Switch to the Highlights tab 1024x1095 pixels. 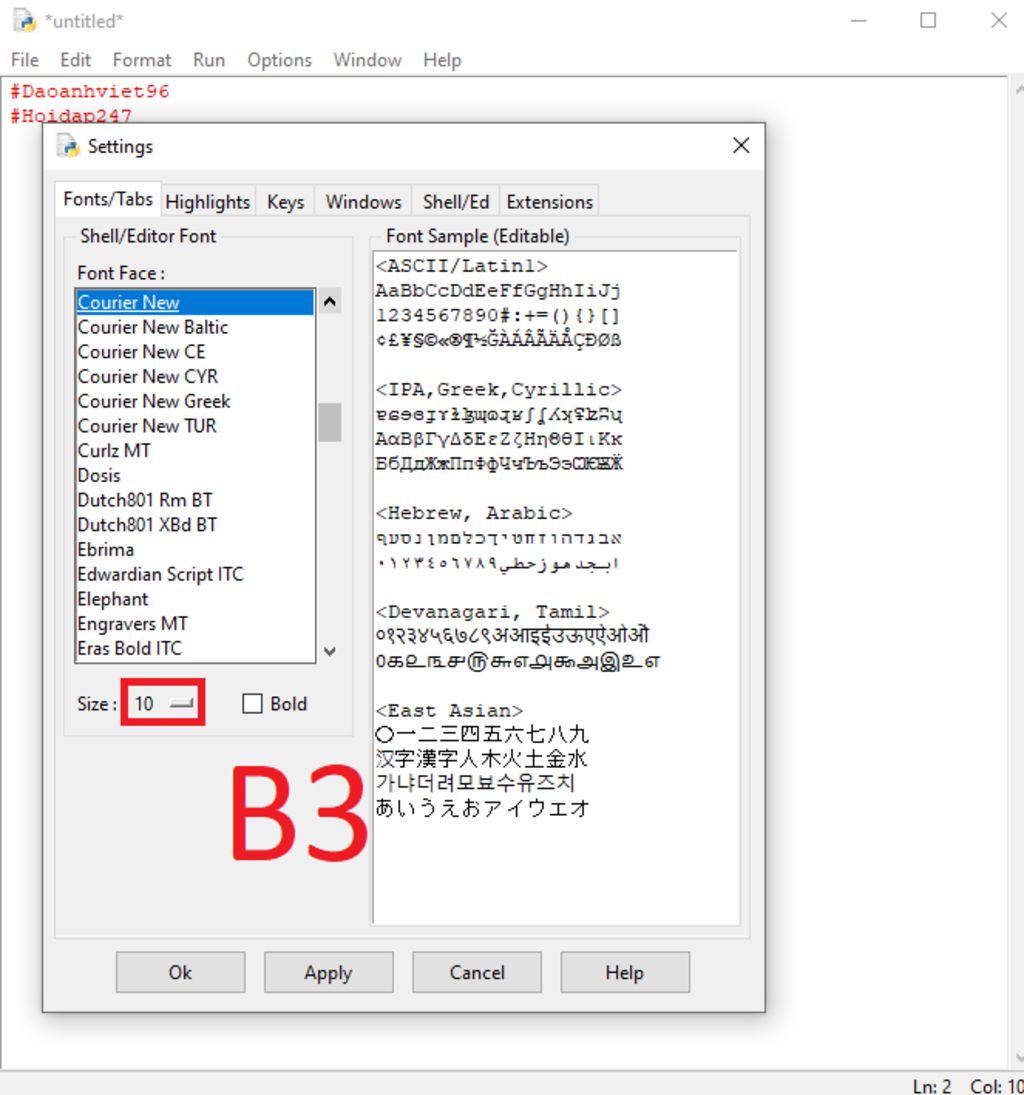pyautogui.click(x=207, y=202)
